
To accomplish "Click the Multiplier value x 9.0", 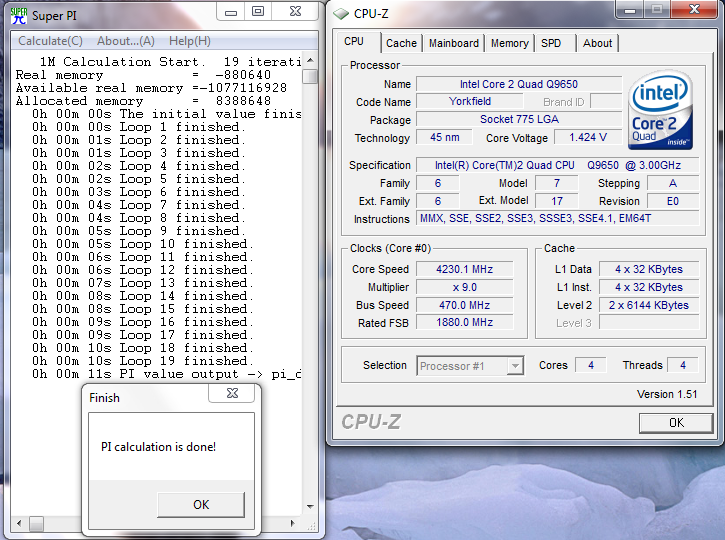I will 465,287.
